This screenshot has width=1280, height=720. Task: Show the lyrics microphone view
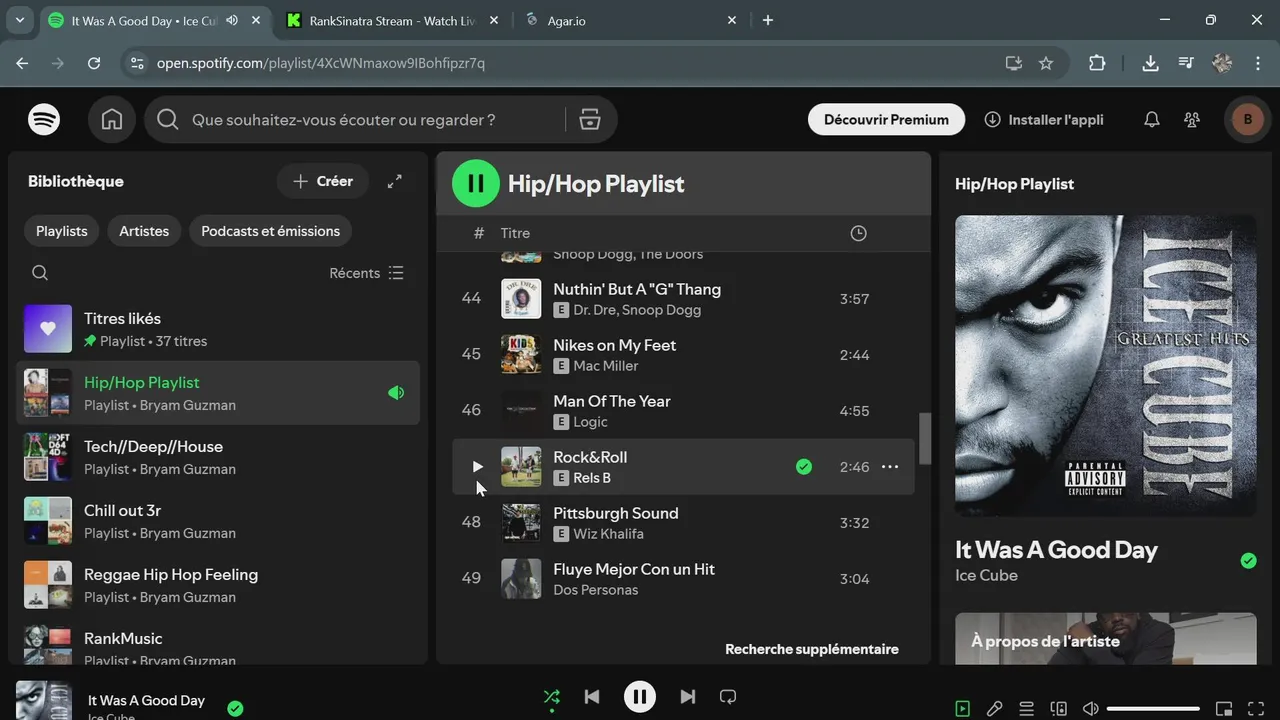[x=994, y=709]
